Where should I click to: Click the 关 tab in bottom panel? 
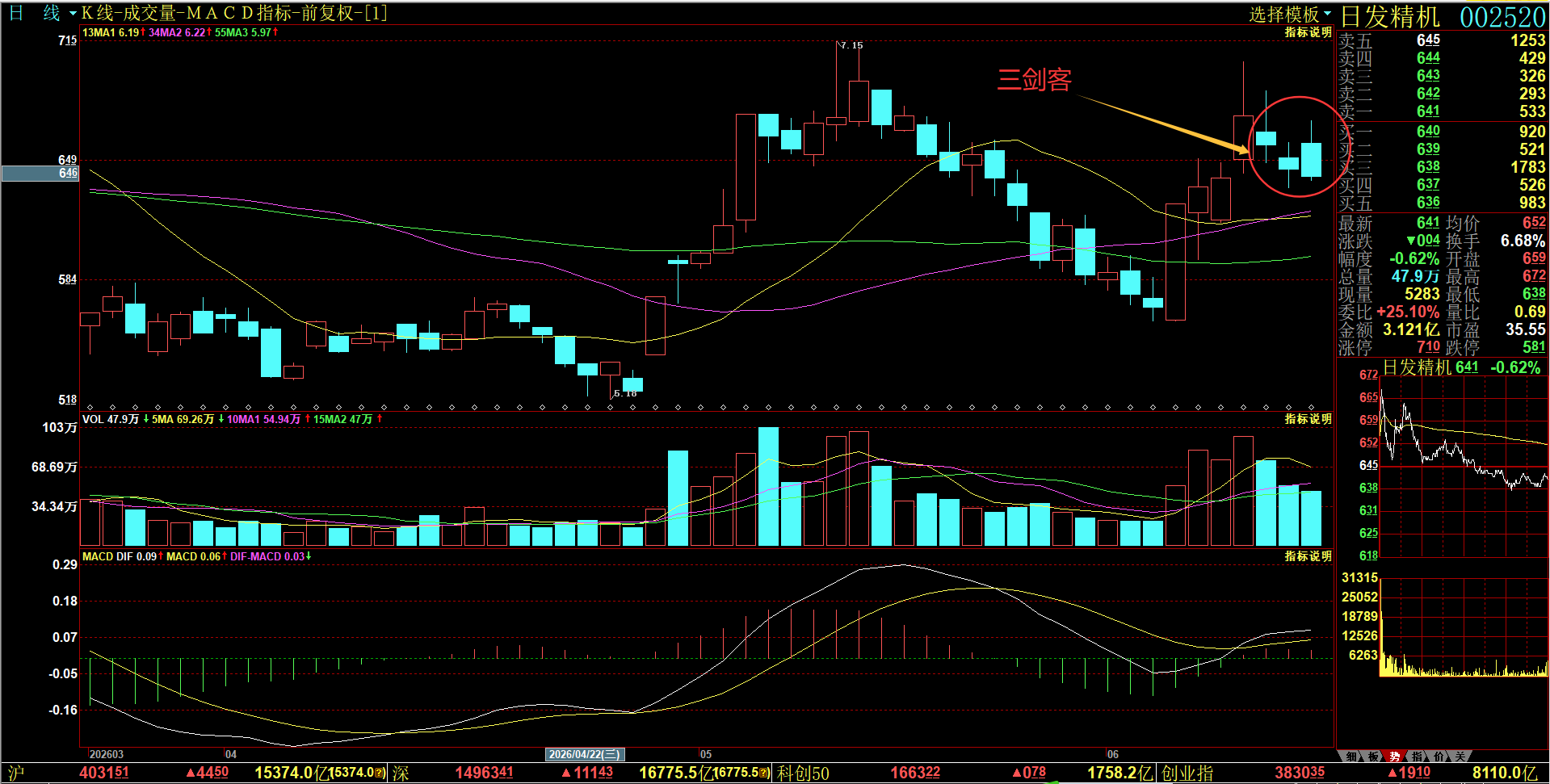coord(1460,757)
